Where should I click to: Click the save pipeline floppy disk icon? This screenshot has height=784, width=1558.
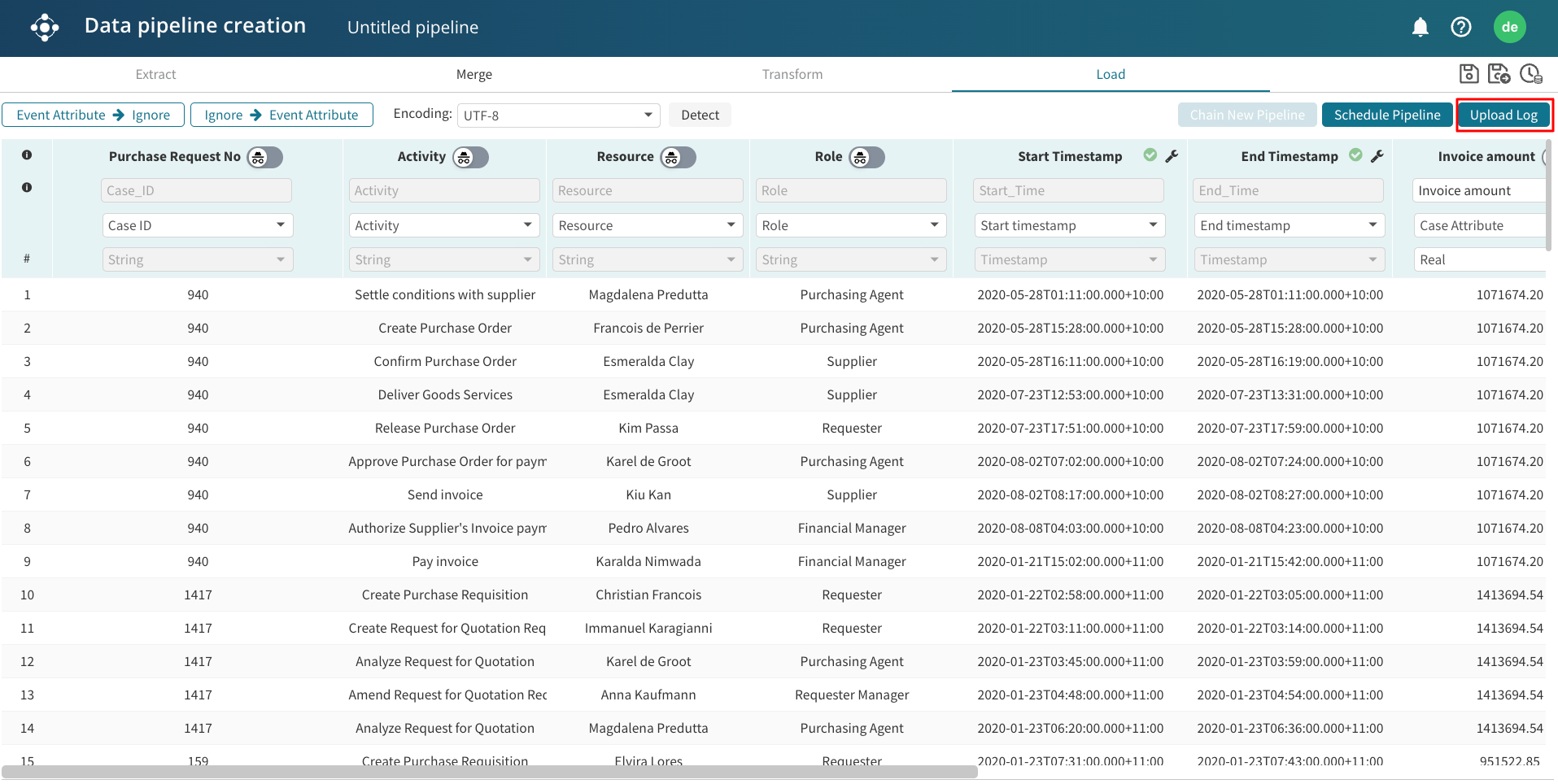point(1469,74)
